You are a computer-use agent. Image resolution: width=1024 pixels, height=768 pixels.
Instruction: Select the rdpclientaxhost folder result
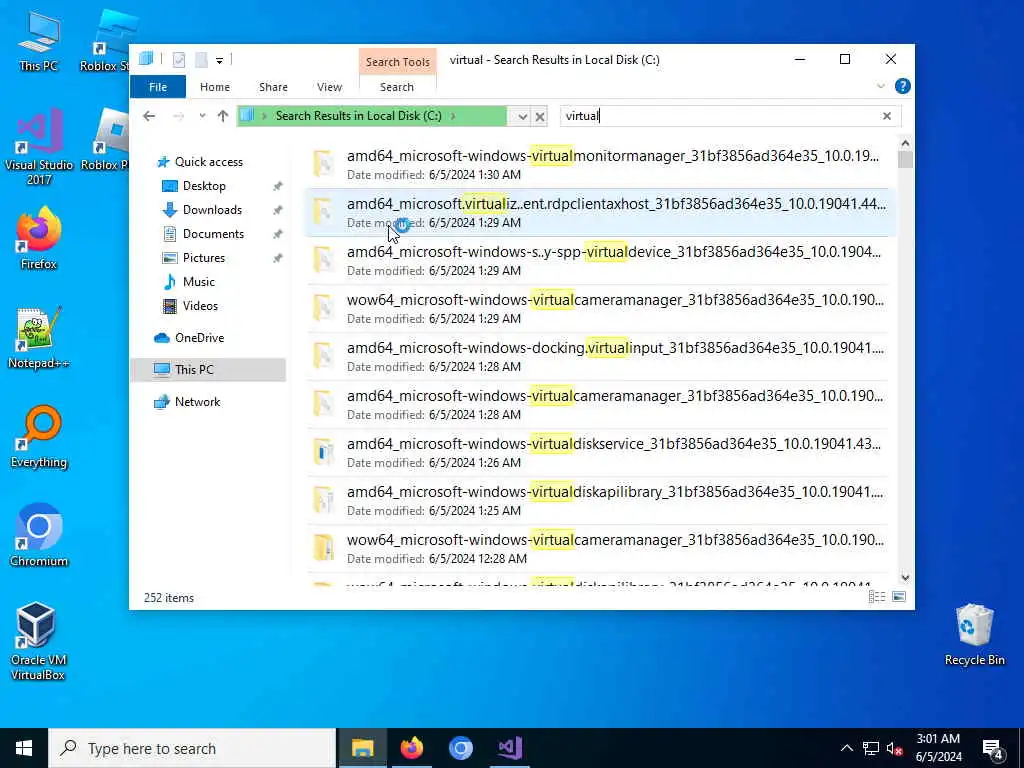click(598, 212)
